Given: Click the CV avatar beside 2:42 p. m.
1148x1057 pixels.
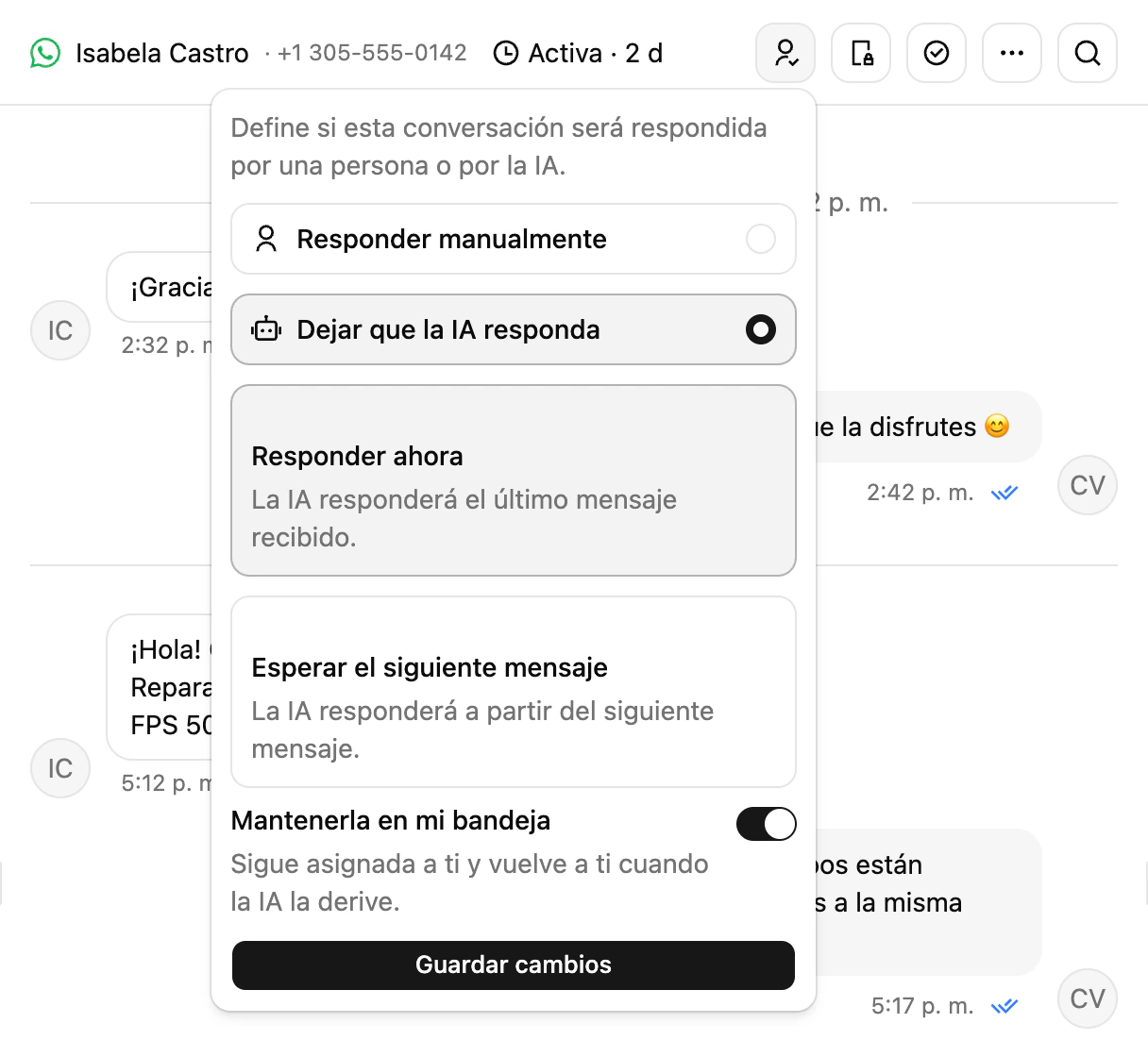Looking at the screenshot, I should click(x=1088, y=485).
